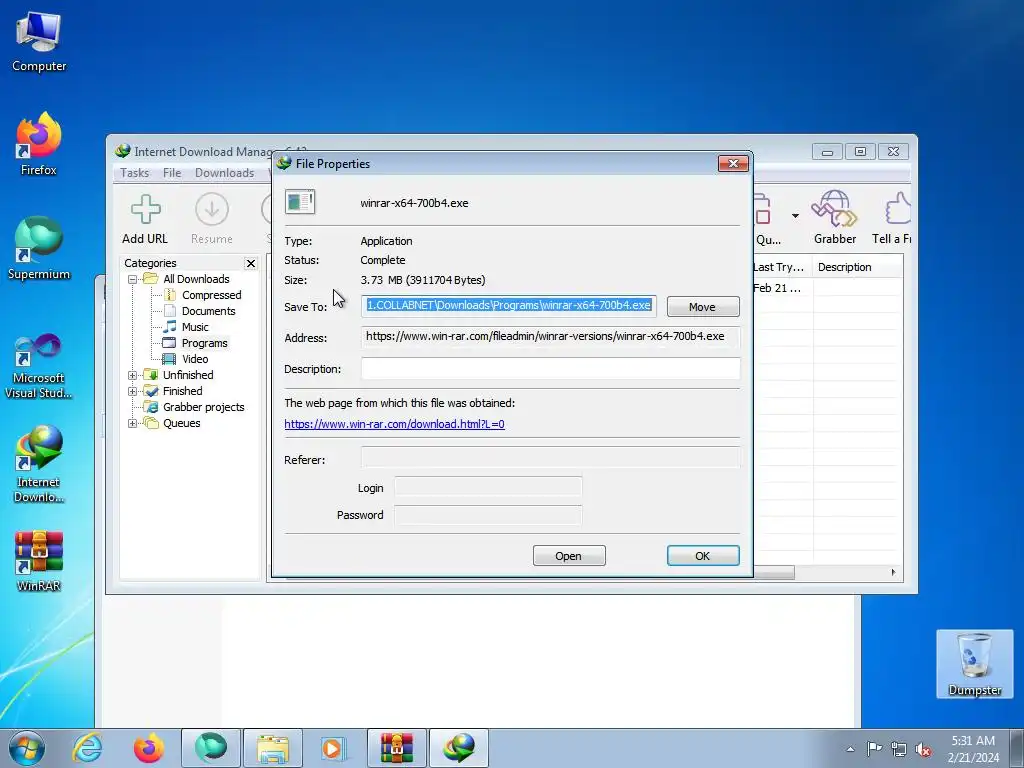Open the queue dropdown arrow in toolbar
1024x768 pixels.
click(795, 216)
